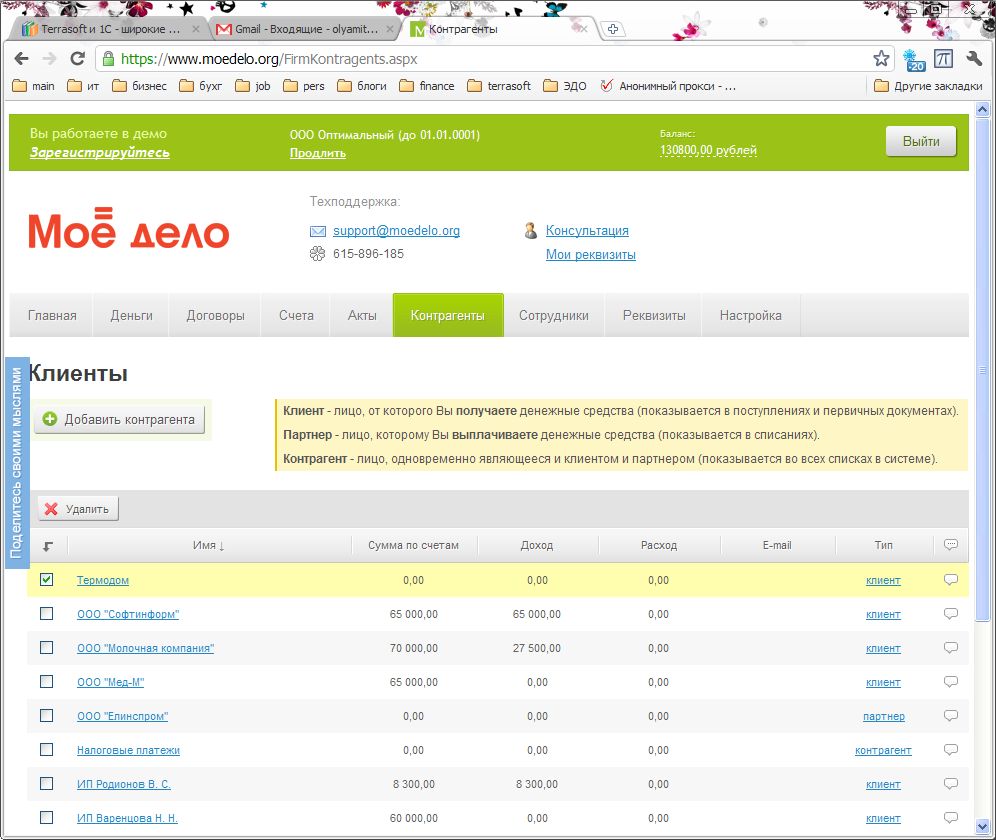Screen dimensions: 996x840
Task: Click the bookmark star in address bar
Action: click(880, 59)
